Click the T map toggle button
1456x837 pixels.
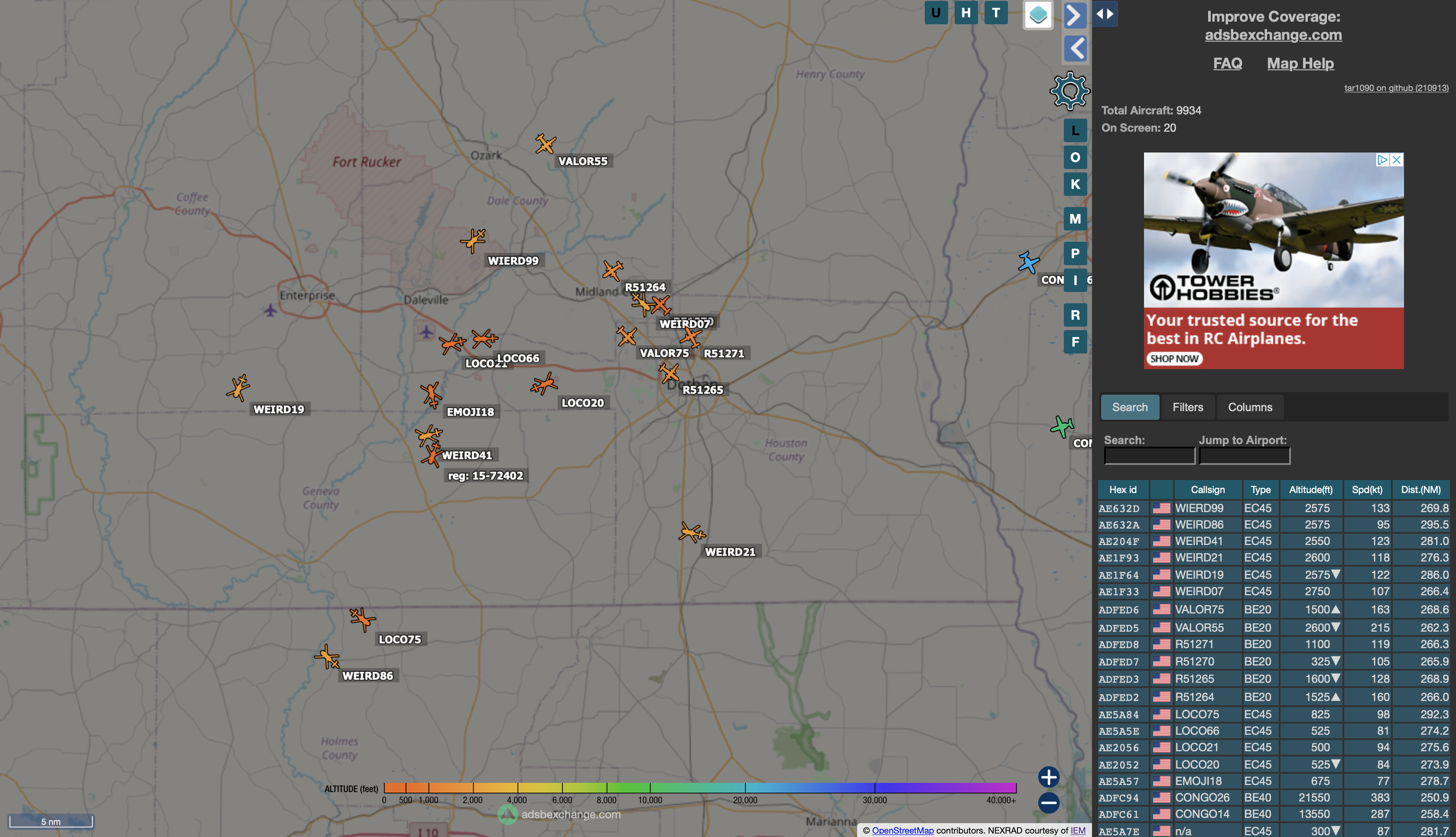coord(995,13)
